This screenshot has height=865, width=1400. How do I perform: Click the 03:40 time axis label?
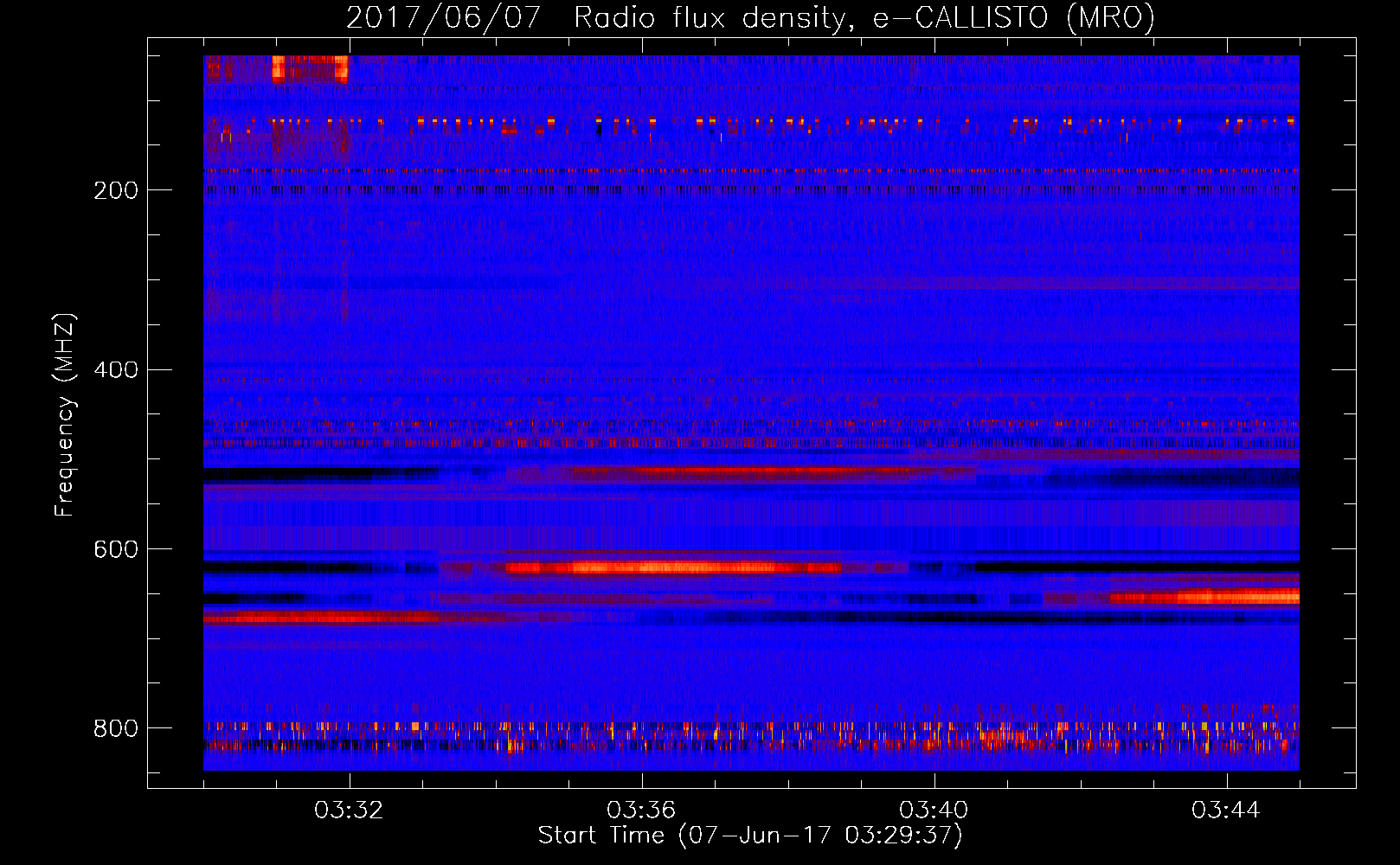point(934,811)
